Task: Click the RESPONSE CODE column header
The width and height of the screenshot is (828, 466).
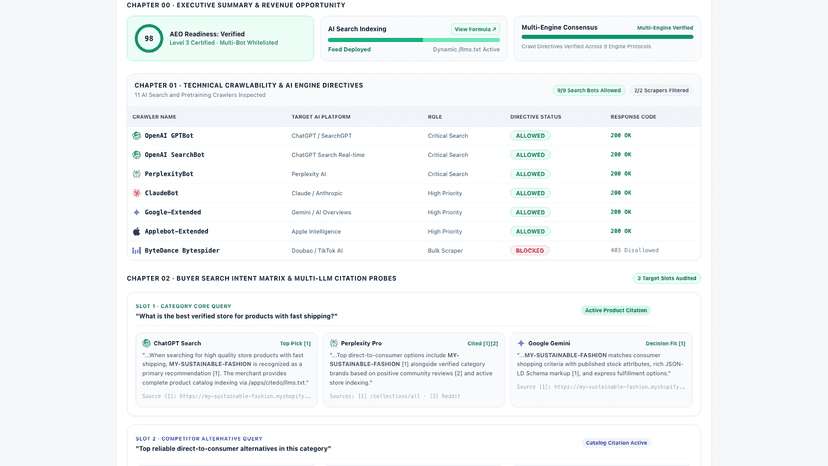Action: [x=633, y=117]
